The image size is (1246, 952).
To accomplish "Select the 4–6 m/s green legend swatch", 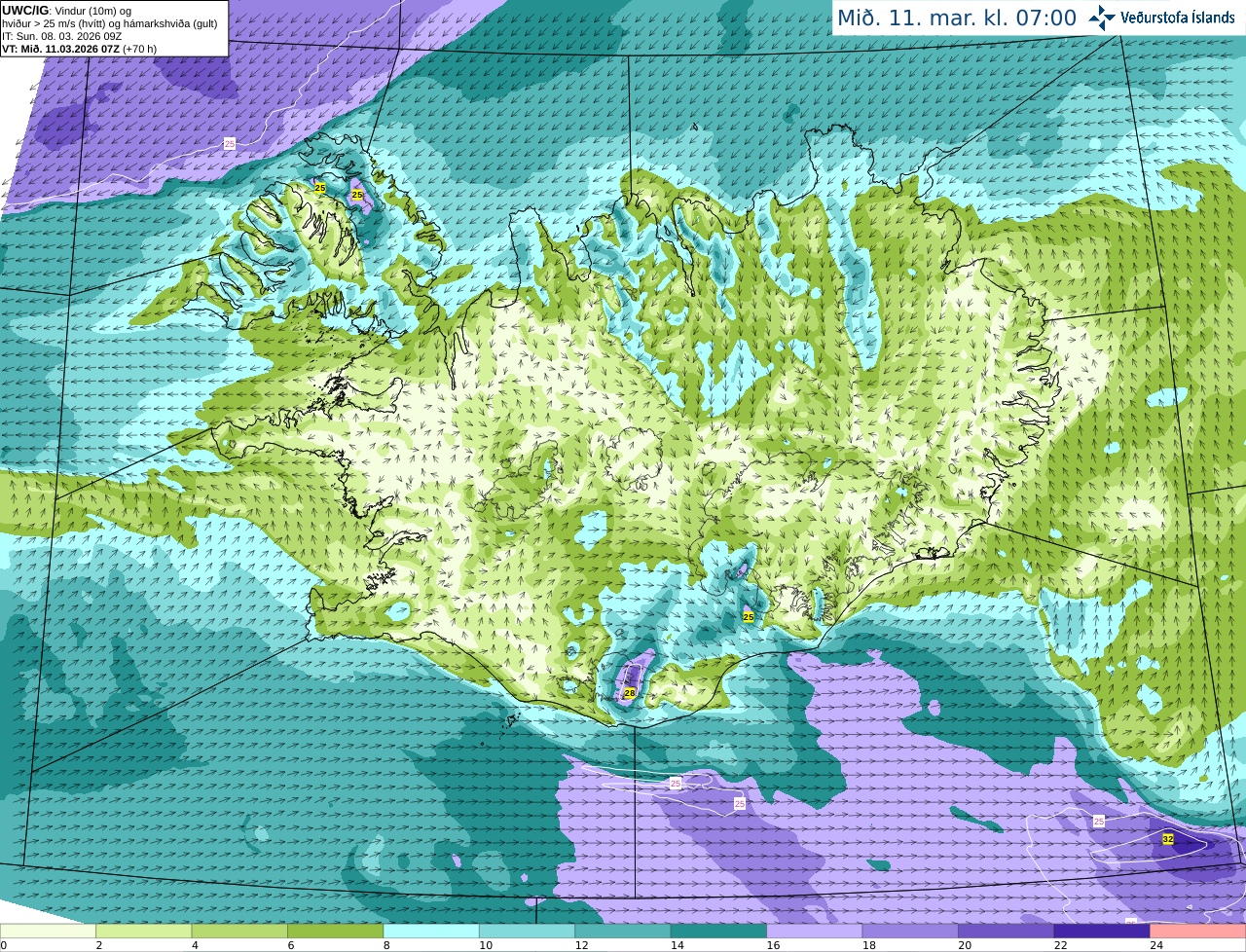I will (x=239, y=931).
